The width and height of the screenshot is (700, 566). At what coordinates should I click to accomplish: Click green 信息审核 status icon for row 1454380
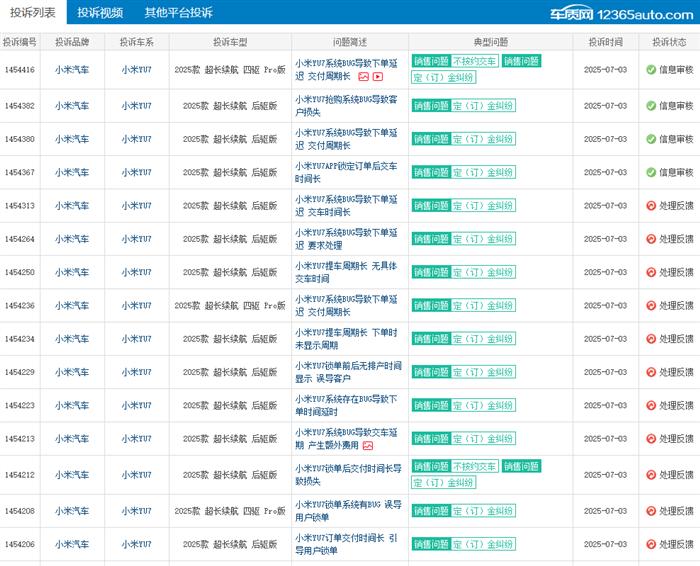pyautogui.click(x=651, y=139)
